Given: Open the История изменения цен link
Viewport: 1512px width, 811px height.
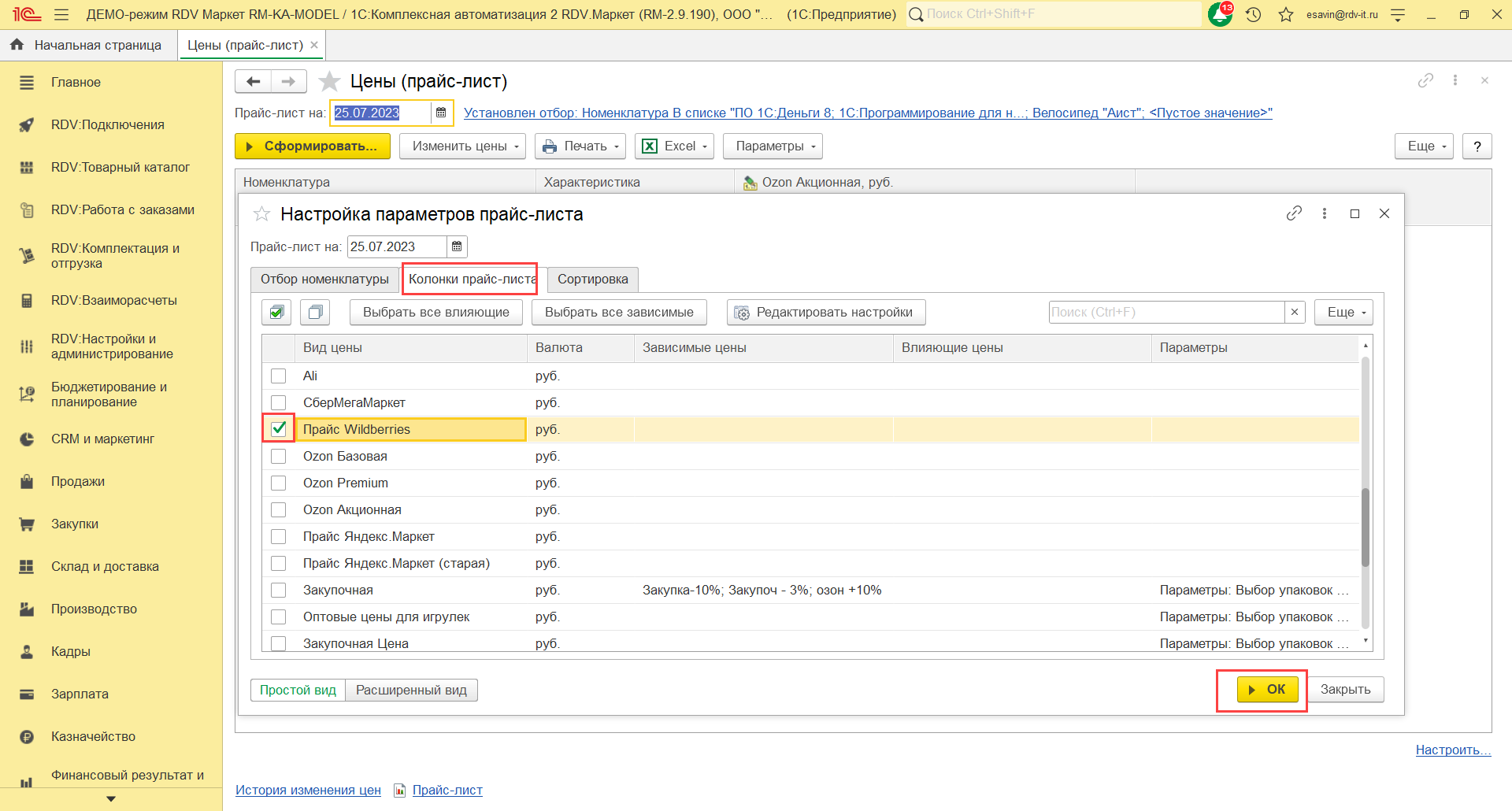Looking at the screenshot, I should coord(308,791).
